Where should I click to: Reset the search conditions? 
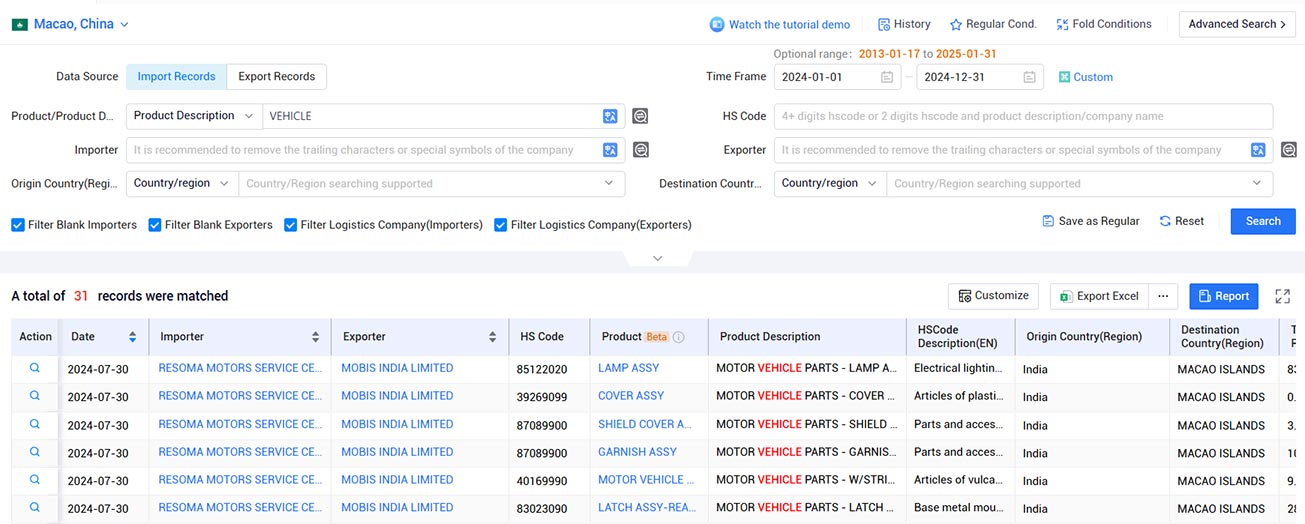[1182, 221]
